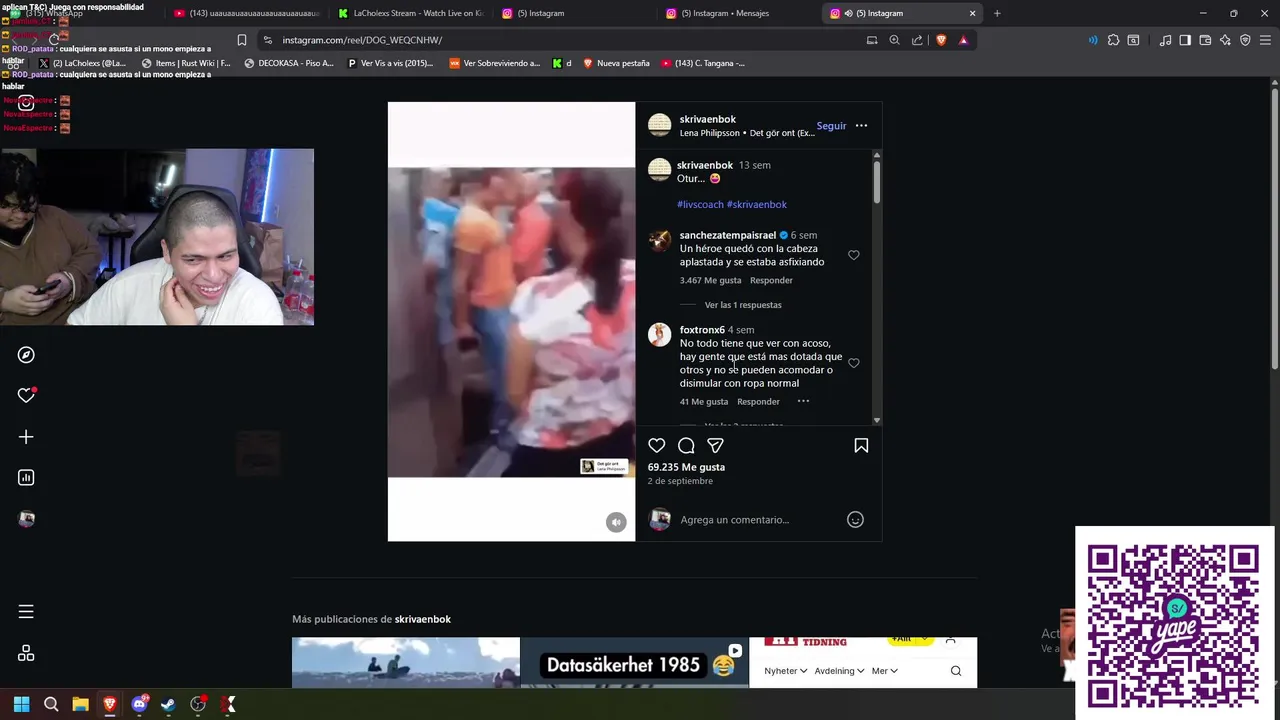Follow skrivaenbok with Seguir button

831,126
